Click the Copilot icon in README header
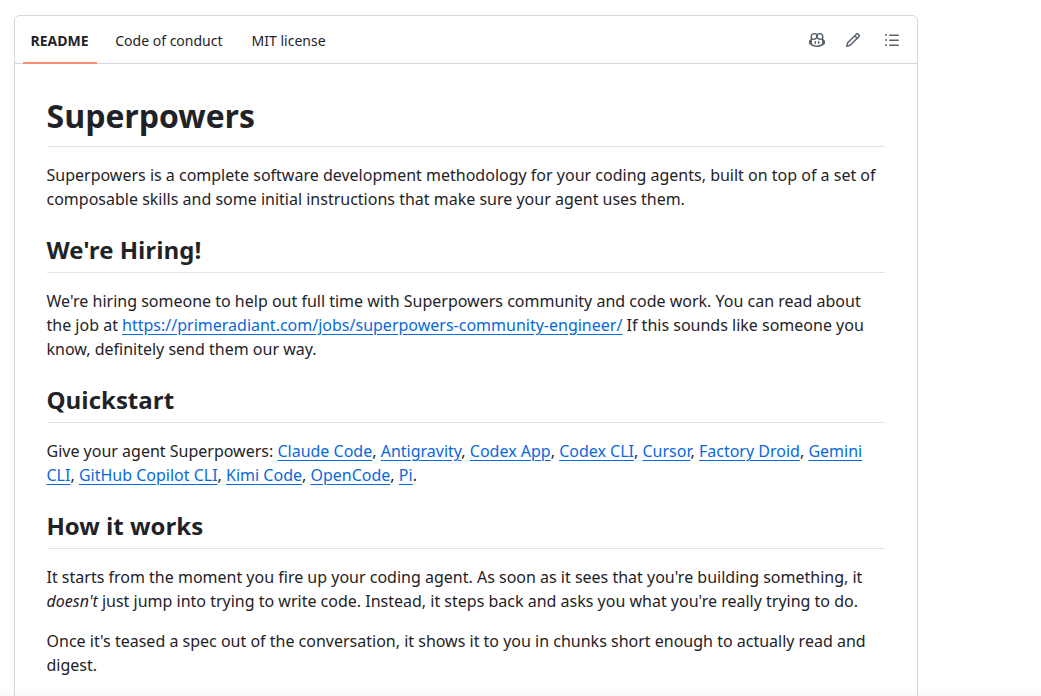Image resolution: width=1041 pixels, height=696 pixels. click(x=817, y=41)
